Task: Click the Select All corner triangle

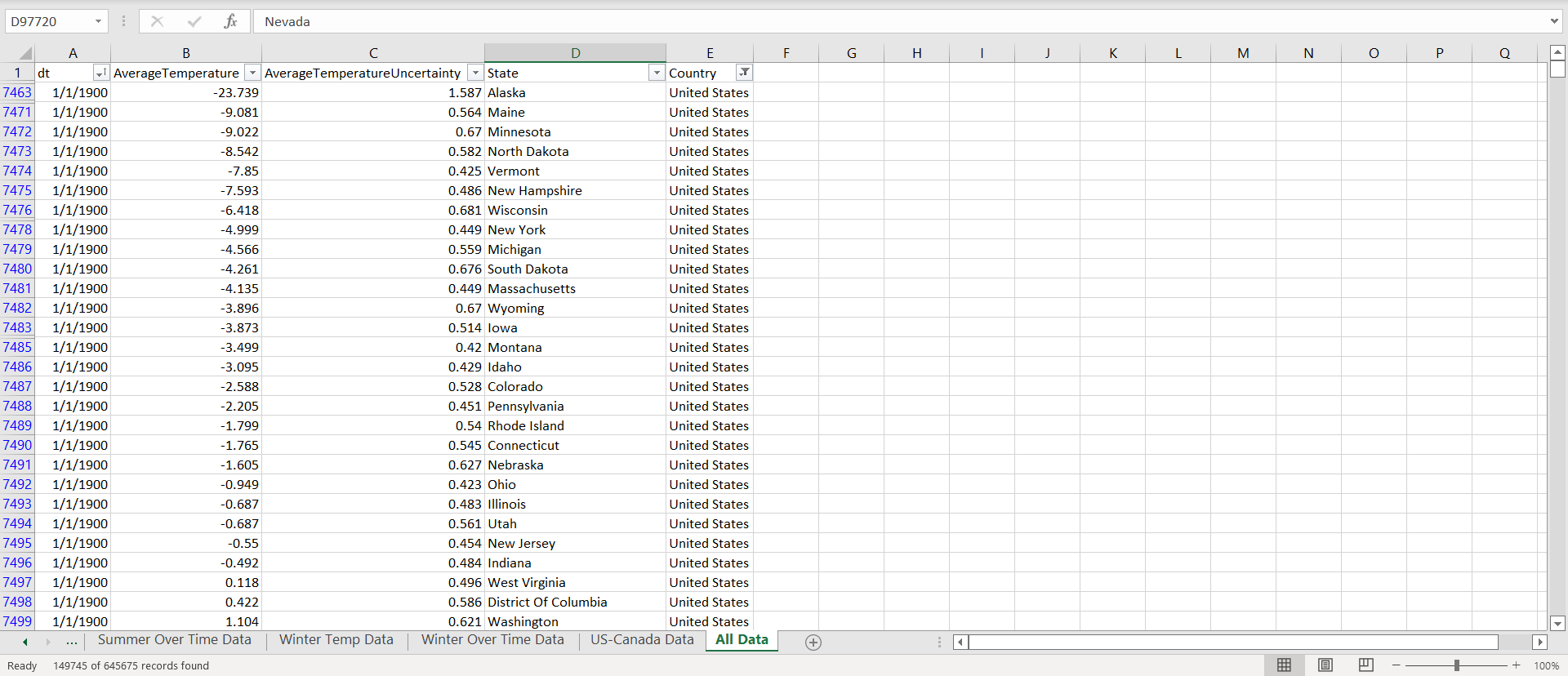Action: [x=24, y=54]
